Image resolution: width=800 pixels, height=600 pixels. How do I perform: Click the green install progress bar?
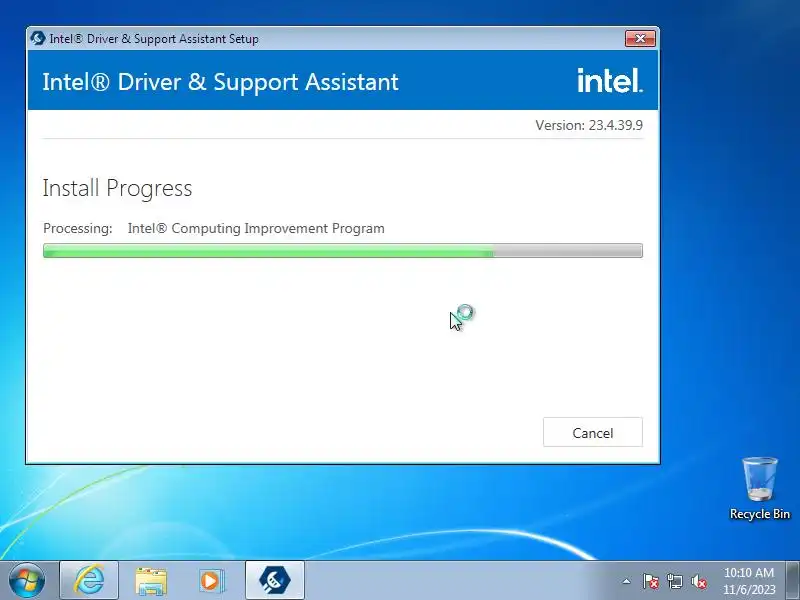[x=342, y=251]
